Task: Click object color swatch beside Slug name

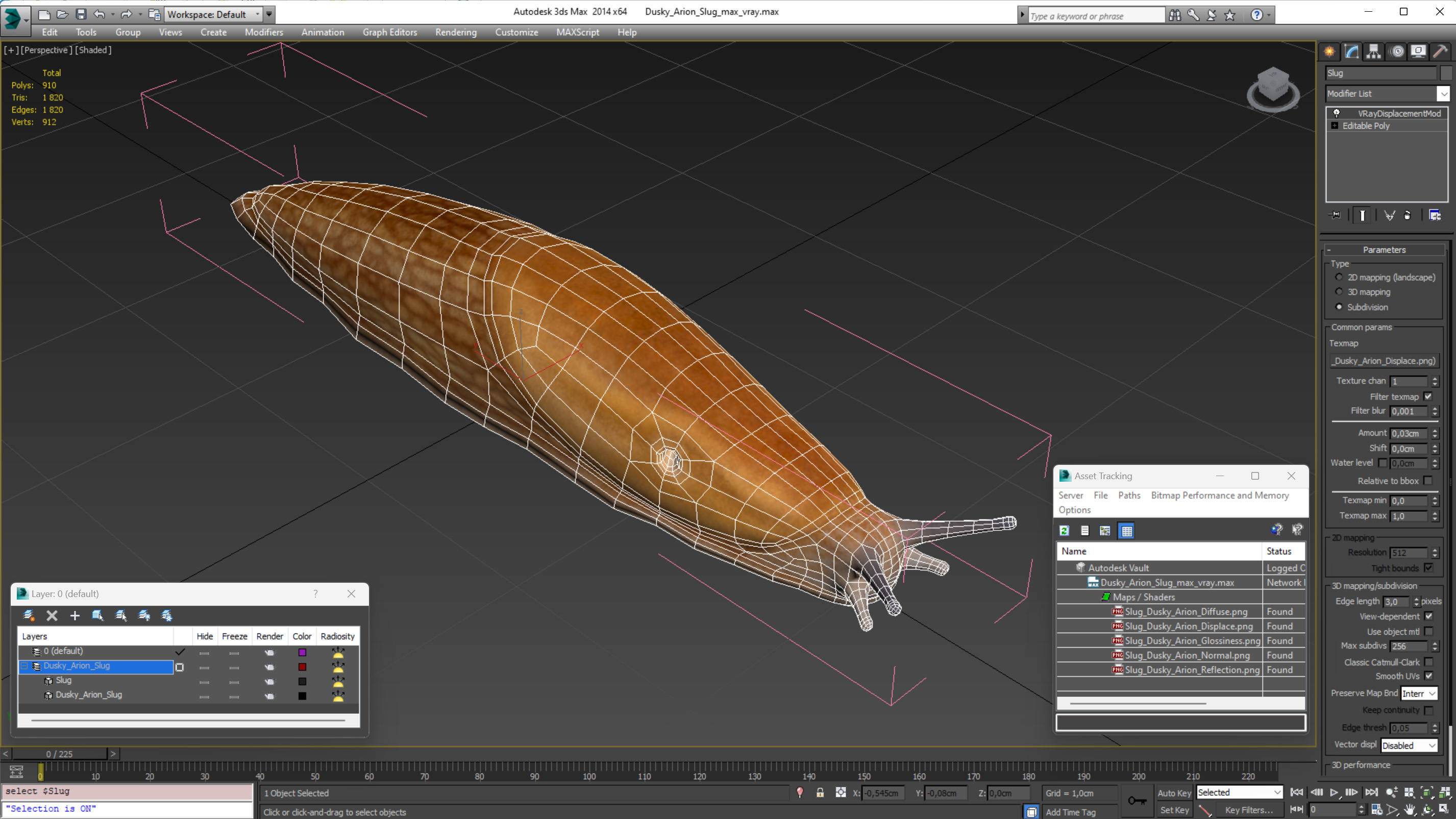Action: [1446, 73]
